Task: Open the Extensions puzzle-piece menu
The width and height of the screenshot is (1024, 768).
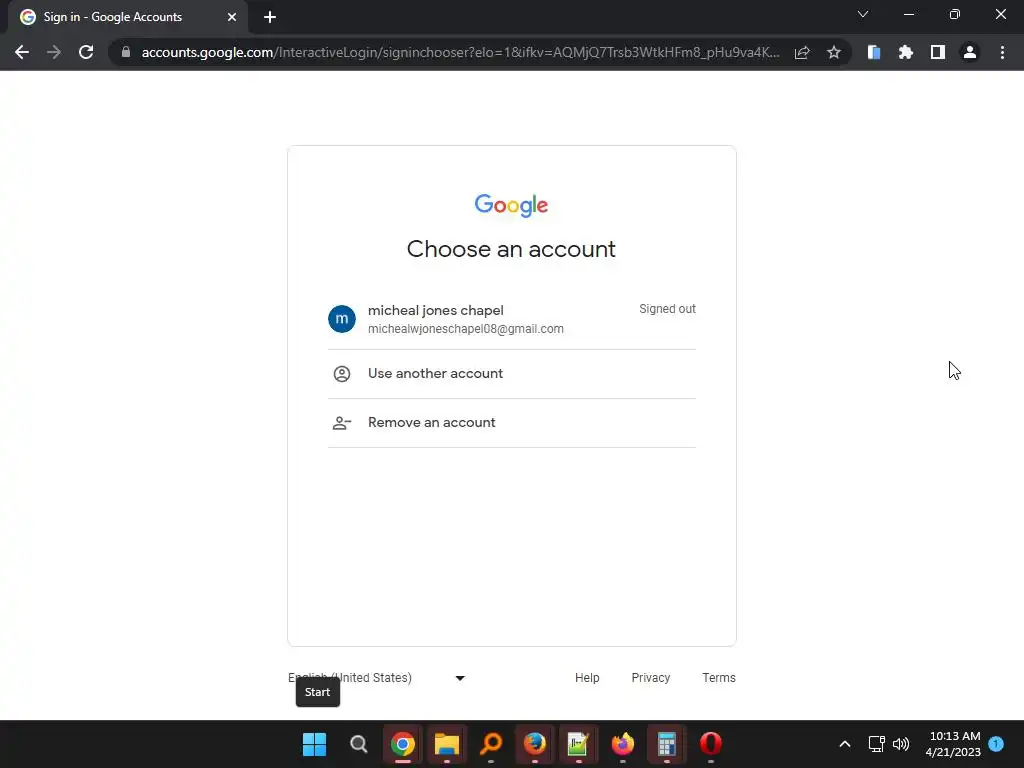Action: point(906,52)
